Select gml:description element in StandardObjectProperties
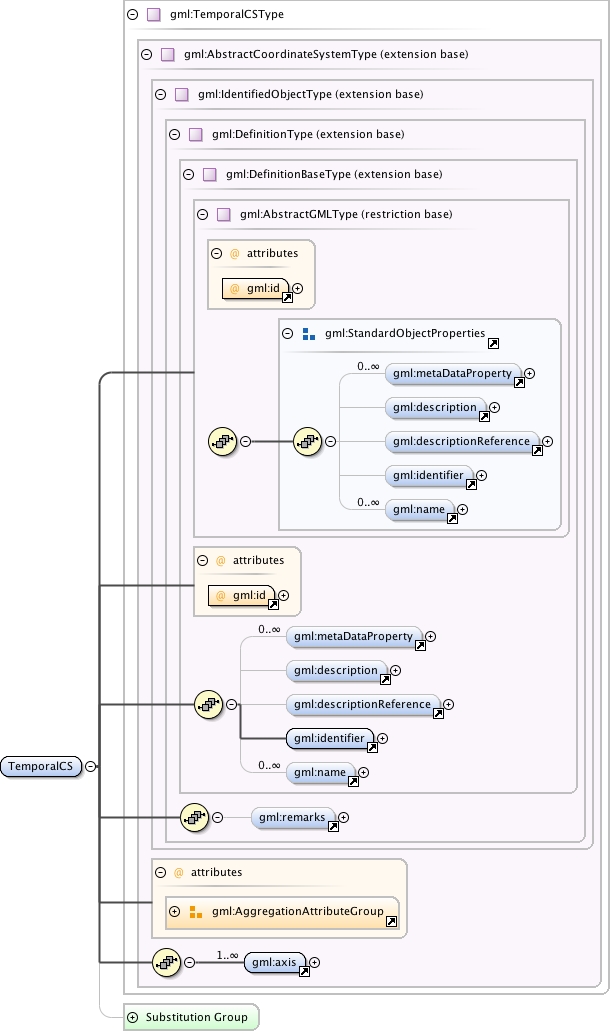The height and width of the screenshot is (1034, 611). coord(436,408)
